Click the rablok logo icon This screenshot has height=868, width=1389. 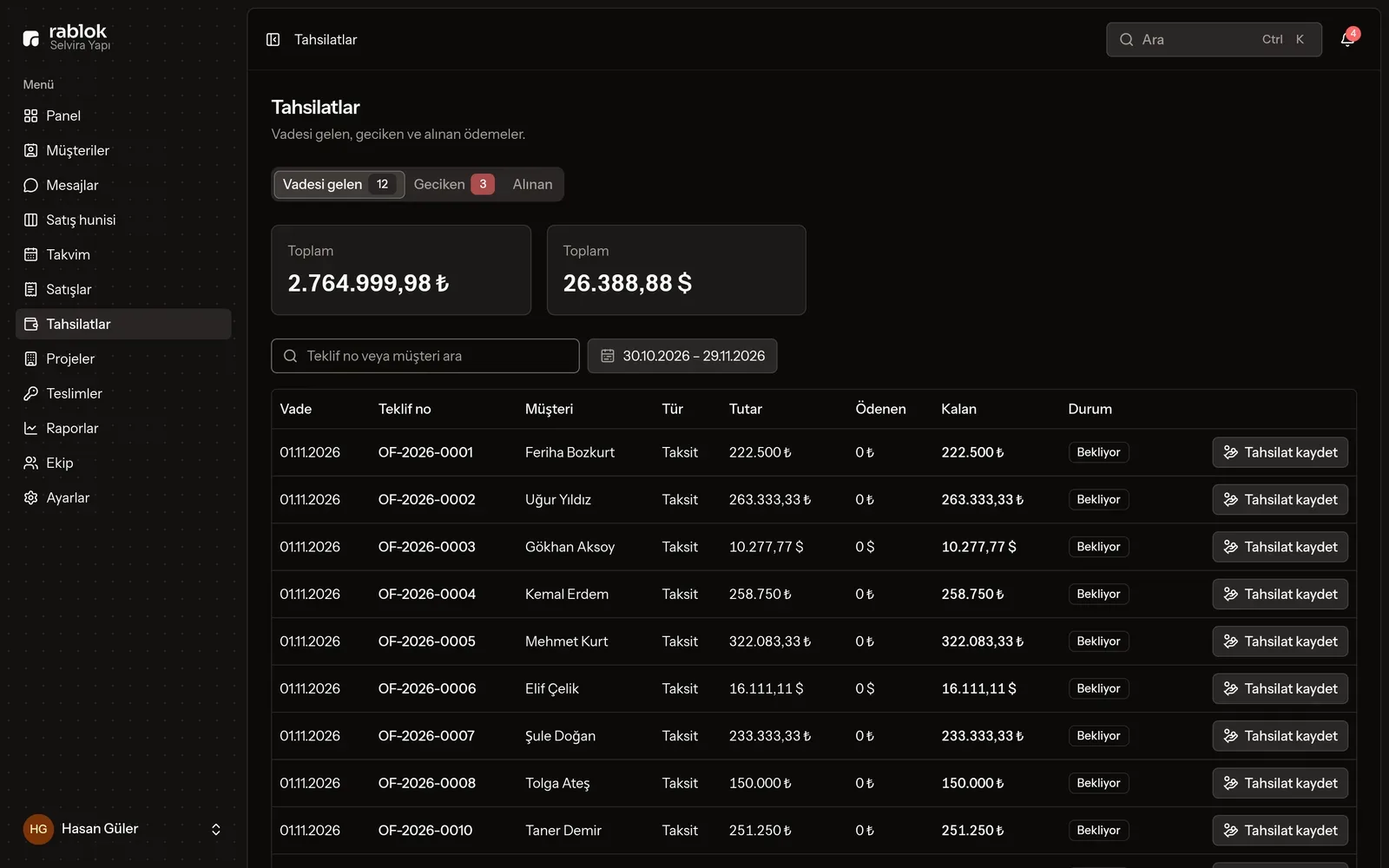(x=31, y=38)
